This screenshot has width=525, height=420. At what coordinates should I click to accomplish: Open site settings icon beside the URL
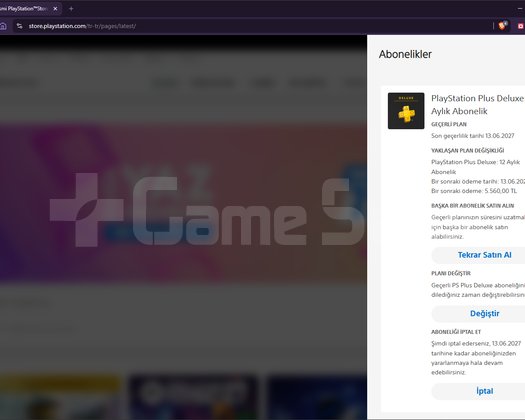pos(19,26)
